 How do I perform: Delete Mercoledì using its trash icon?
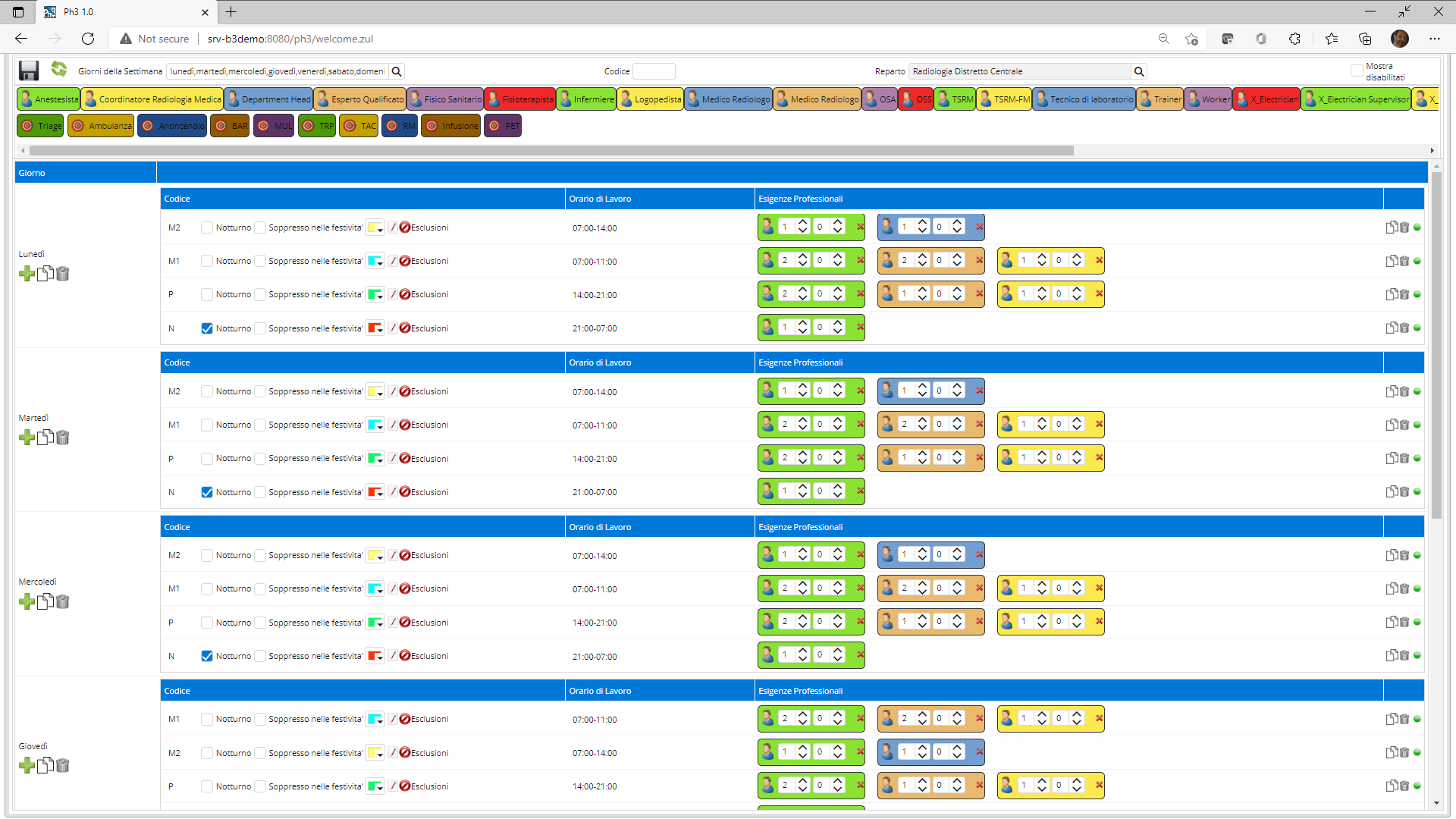coord(63,601)
